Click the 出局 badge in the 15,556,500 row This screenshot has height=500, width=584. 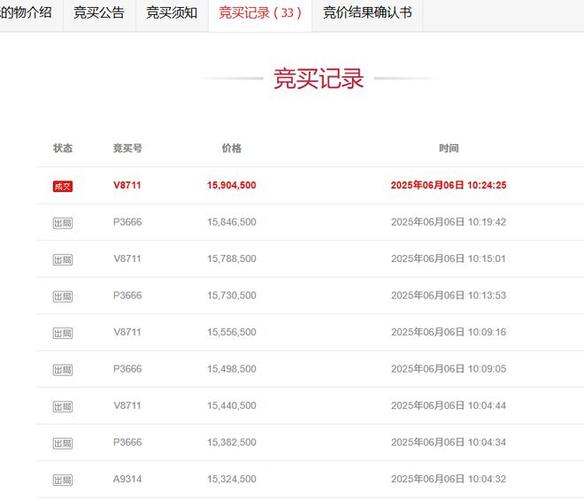click(63, 333)
